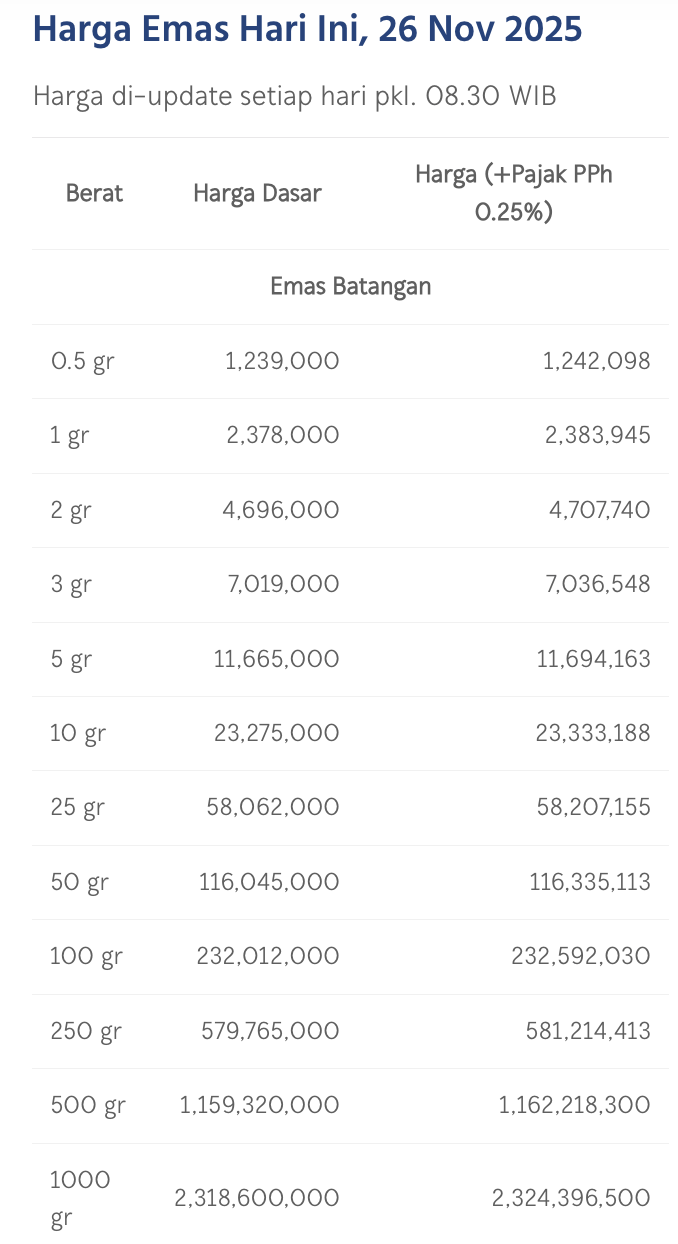Click the Harga Dasar column header
The image size is (678, 1244).
click(x=257, y=193)
